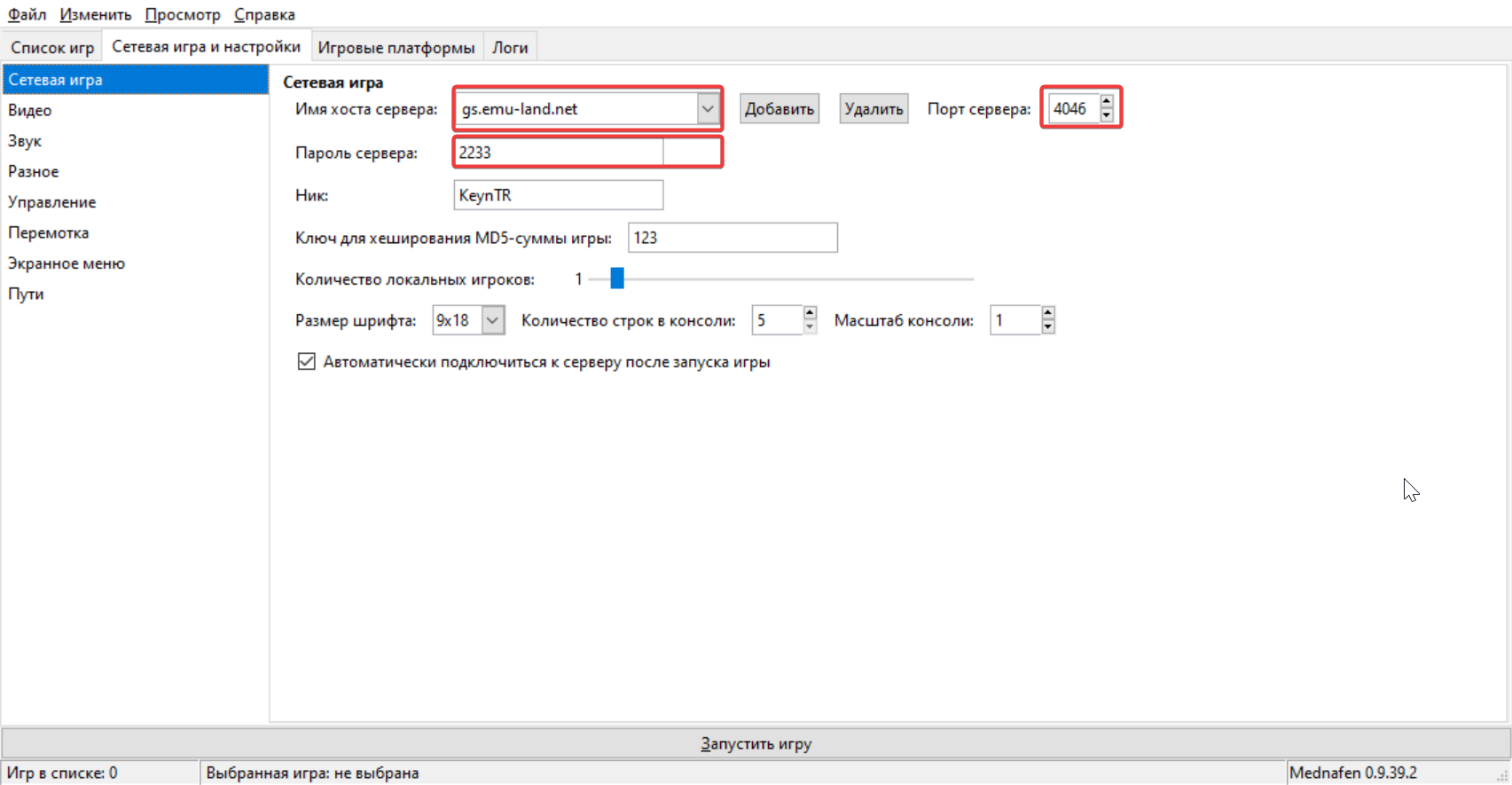Viewport: 1512px width, 785px height.
Task: Decrease console scale with the down arrow
Action: tap(1048, 327)
